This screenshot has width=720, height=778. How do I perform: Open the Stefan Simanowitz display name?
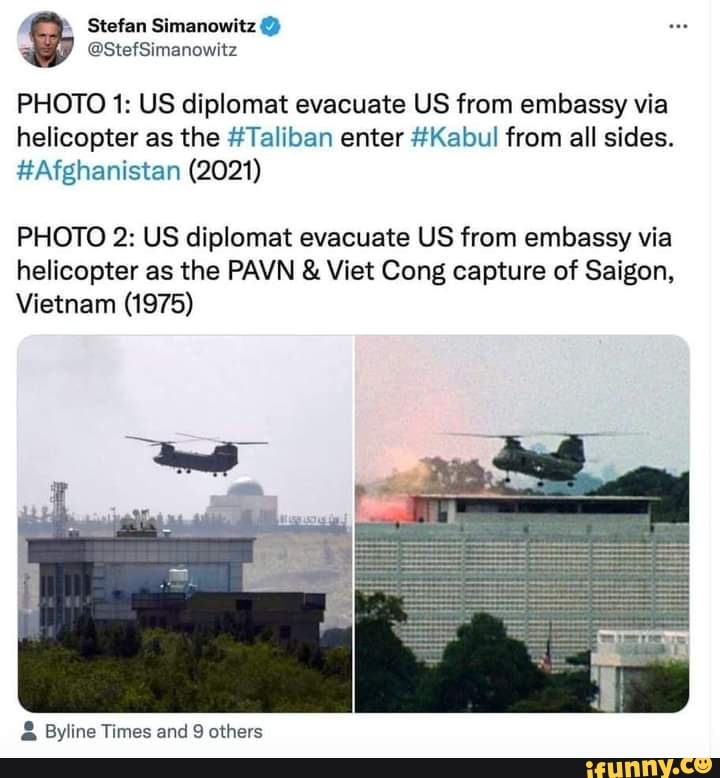(172, 26)
